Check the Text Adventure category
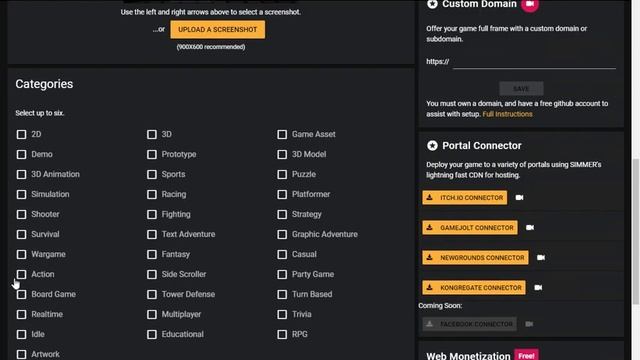The height and width of the screenshot is (360, 640). click(152, 234)
